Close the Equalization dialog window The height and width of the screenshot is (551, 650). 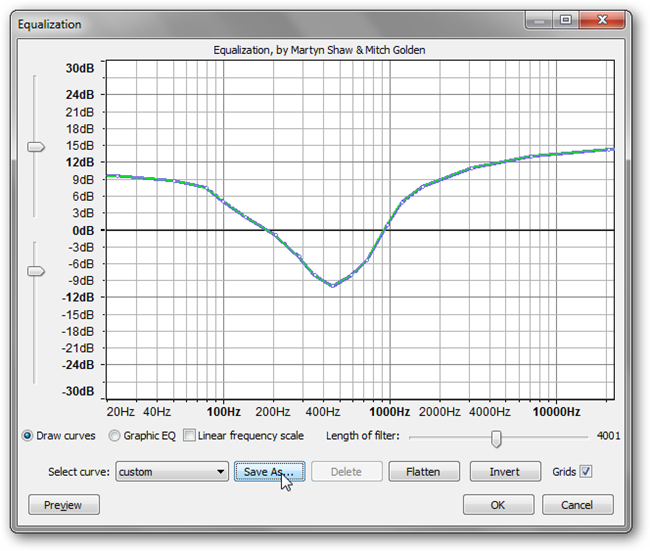point(602,19)
